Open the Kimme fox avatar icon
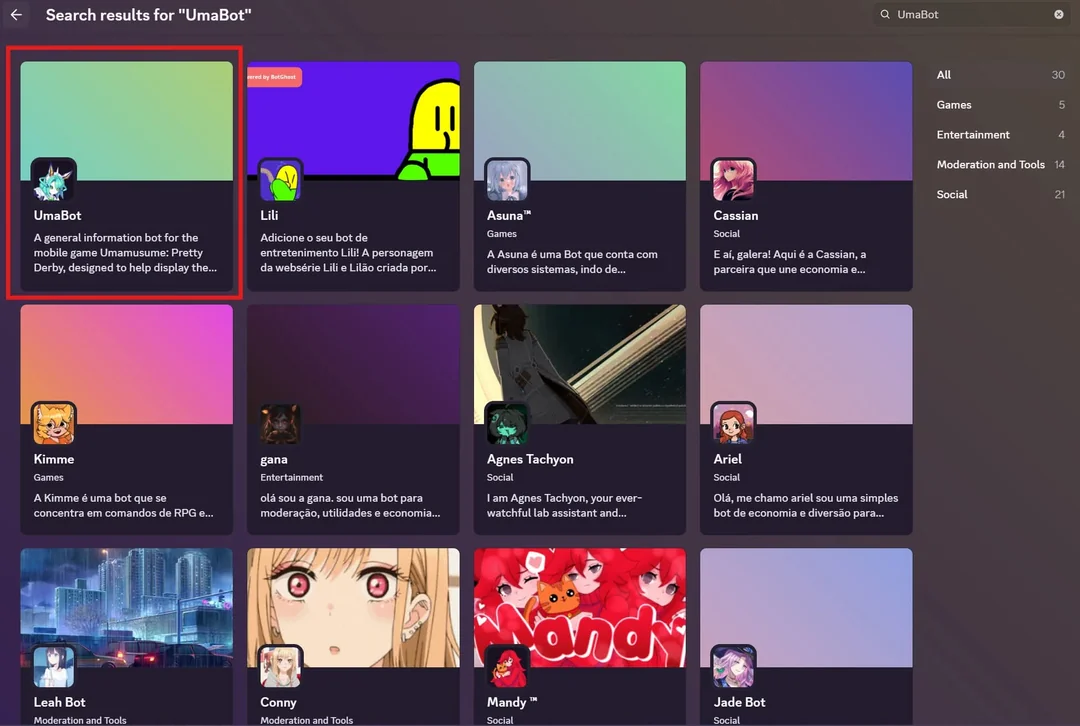The image size is (1080, 726). point(54,424)
